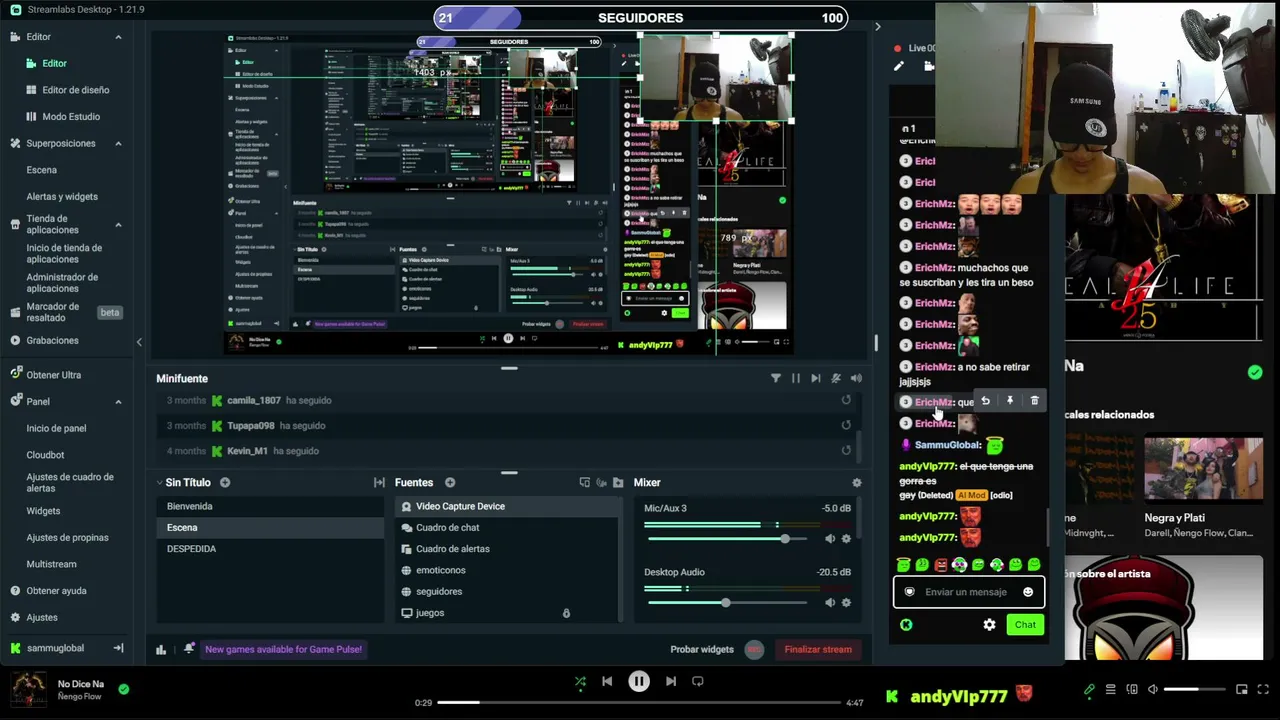Click the audio source icon in the Fuentes header
This screenshot has width=1280, height=720.
tap(601, 483)
